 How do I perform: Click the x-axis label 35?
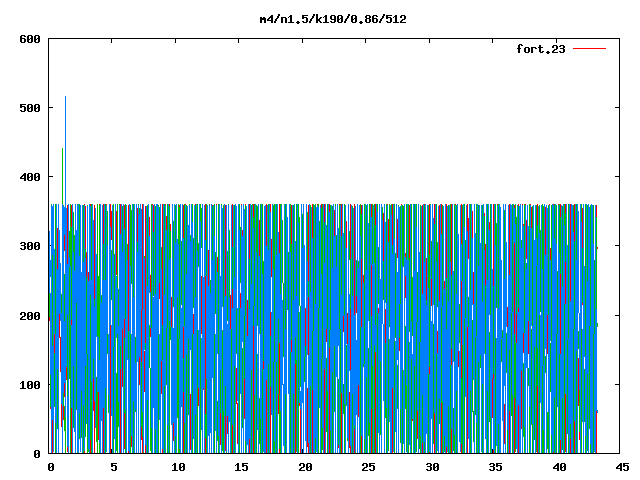tap(496, 467)
